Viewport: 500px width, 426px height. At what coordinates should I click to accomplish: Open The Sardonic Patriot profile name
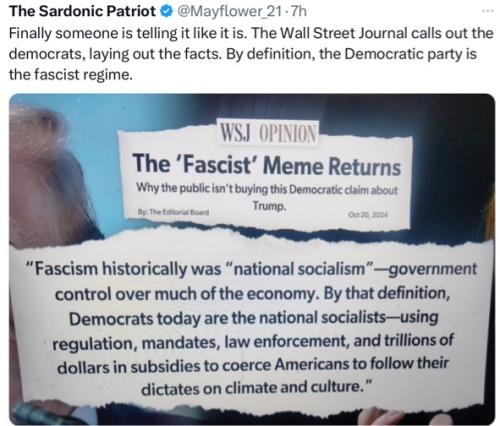[82, 12]
